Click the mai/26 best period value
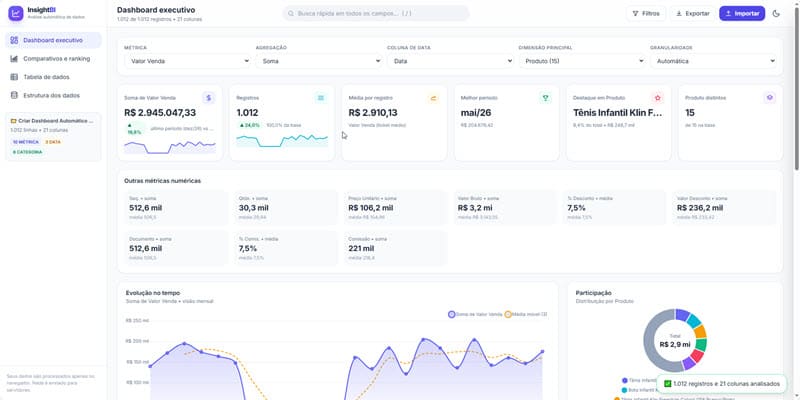This screenshot has height=400, width=800. click(476, 113)
